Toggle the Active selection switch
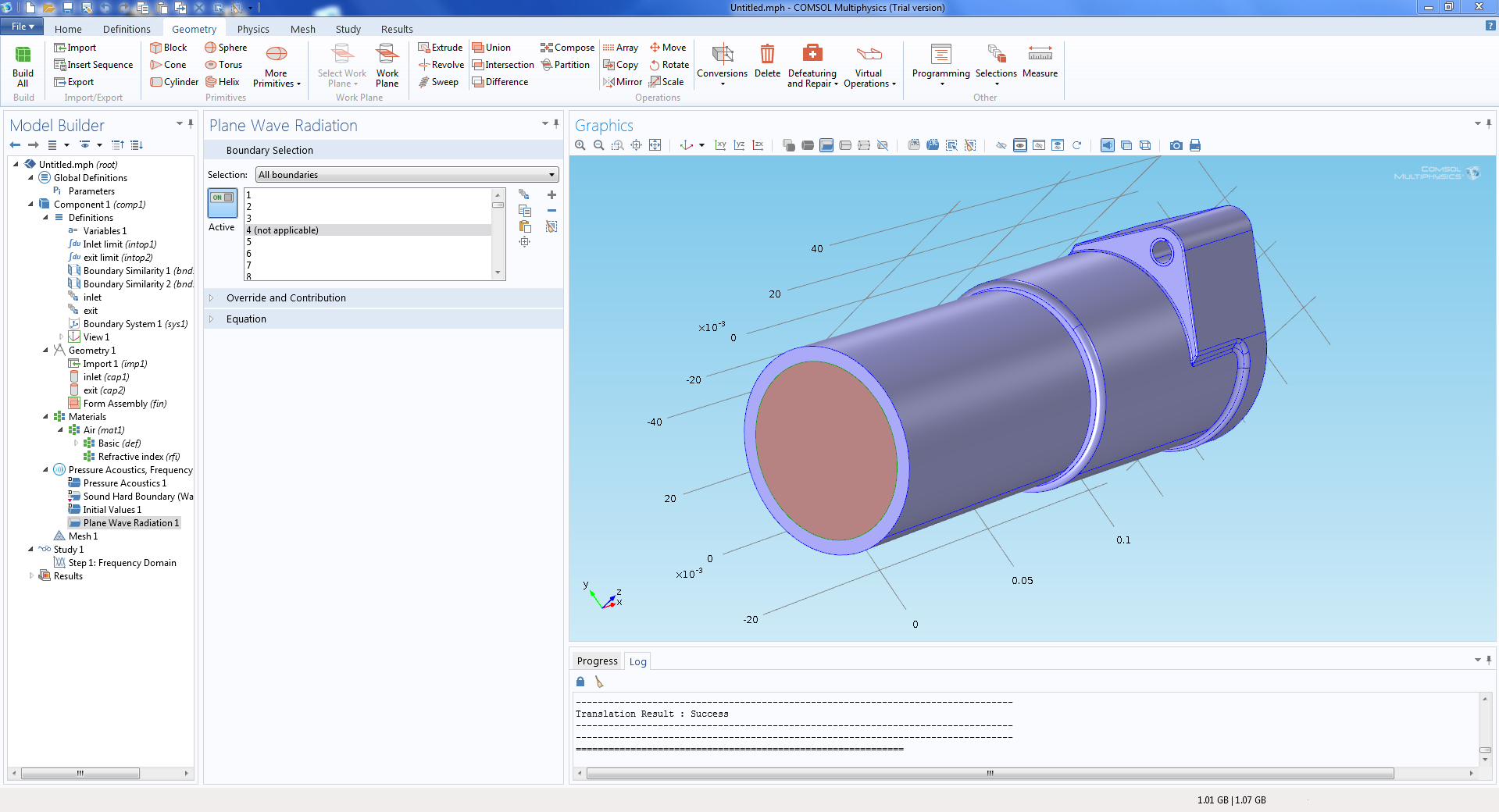 pos(223,202)
